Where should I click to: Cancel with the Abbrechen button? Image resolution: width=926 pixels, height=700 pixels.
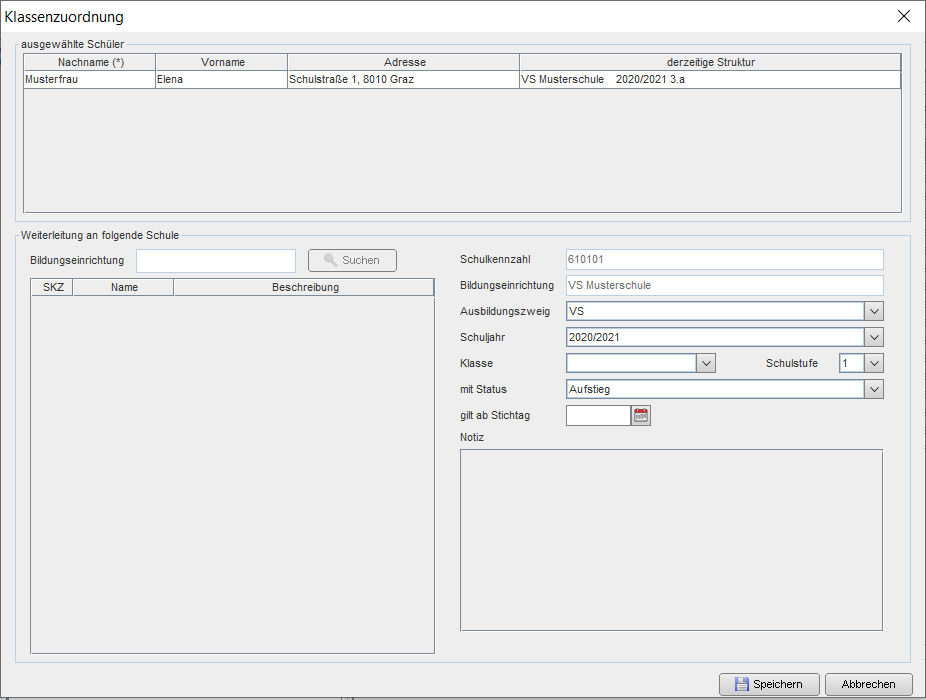(868, 684)
